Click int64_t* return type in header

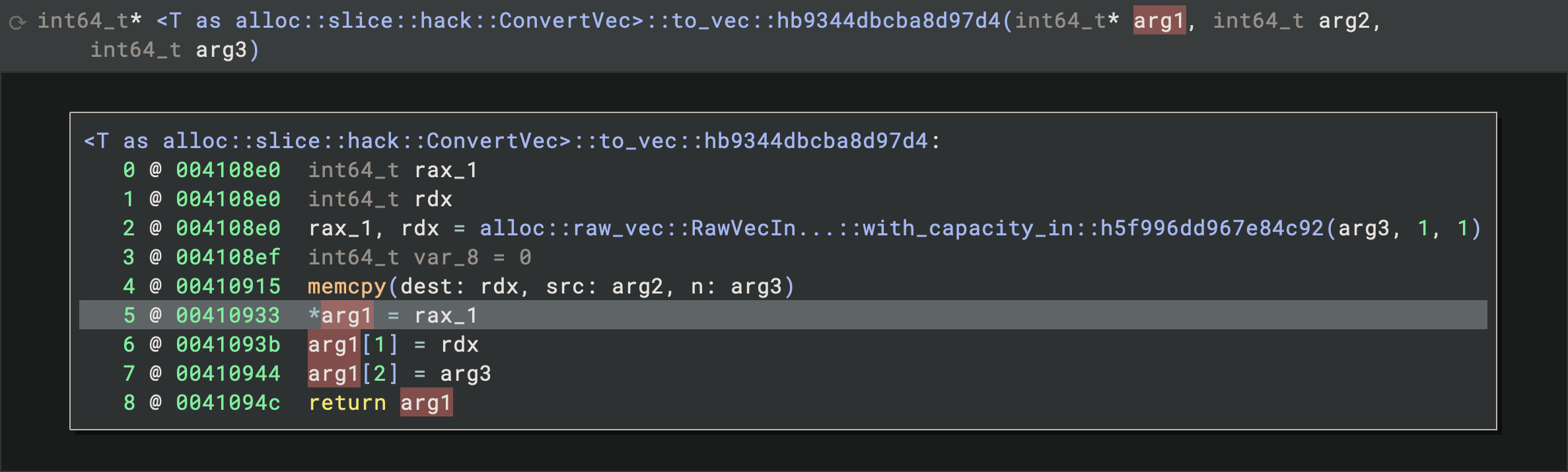coord(89,21)
